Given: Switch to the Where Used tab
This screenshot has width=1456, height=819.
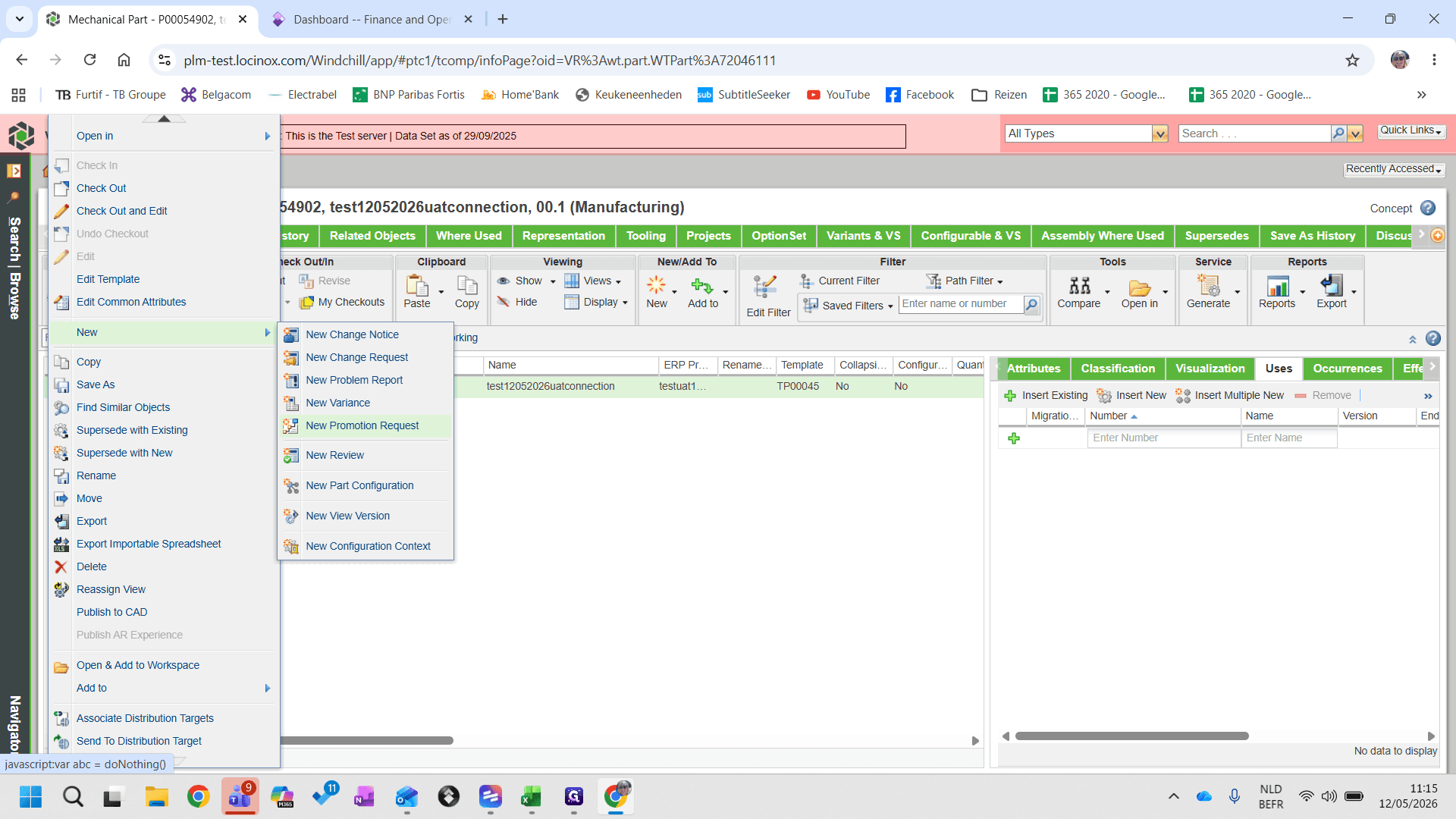Looking at the screenshot, I should [469, 236].
